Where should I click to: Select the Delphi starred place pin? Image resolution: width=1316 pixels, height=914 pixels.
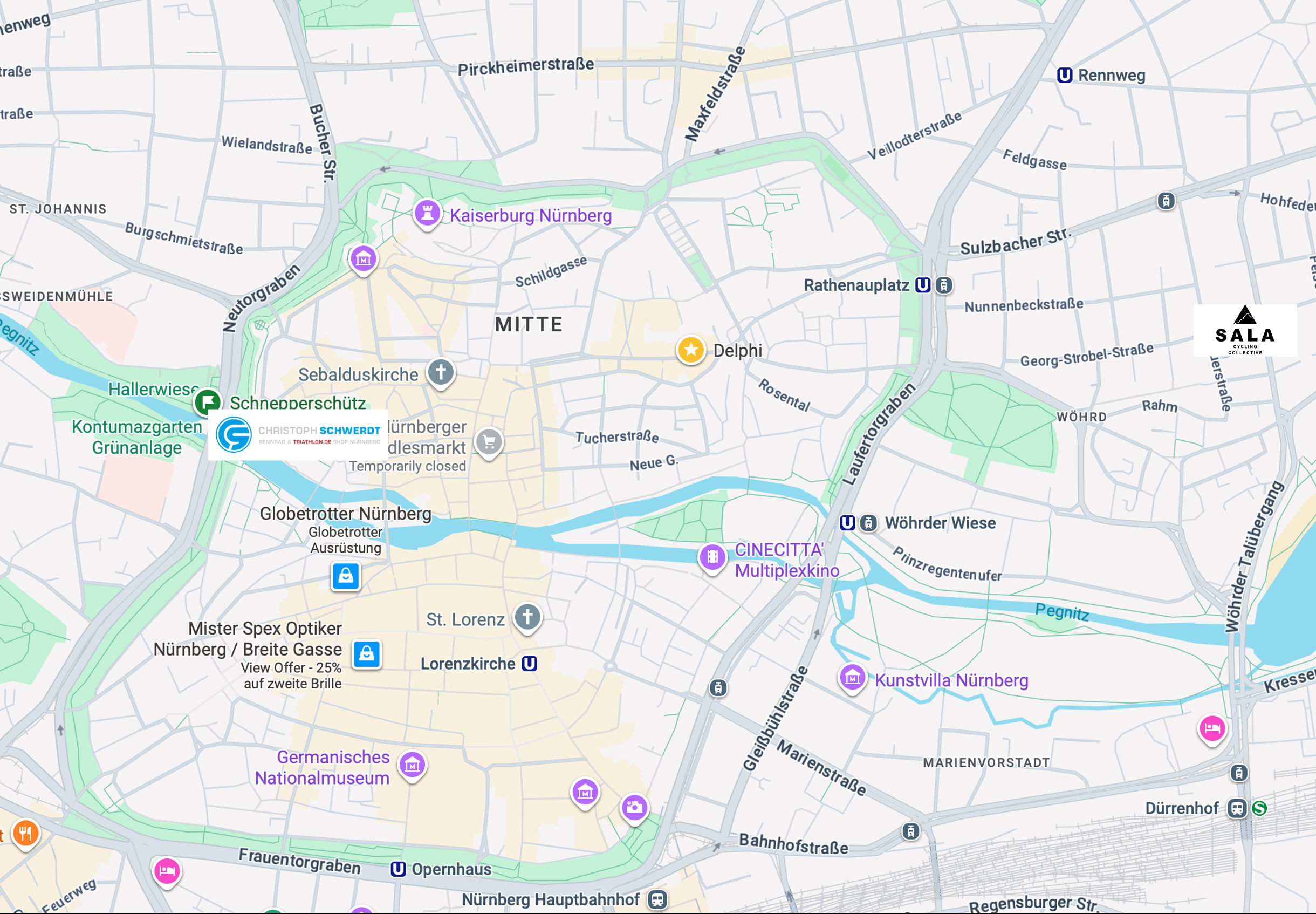[x=691, y=349]
